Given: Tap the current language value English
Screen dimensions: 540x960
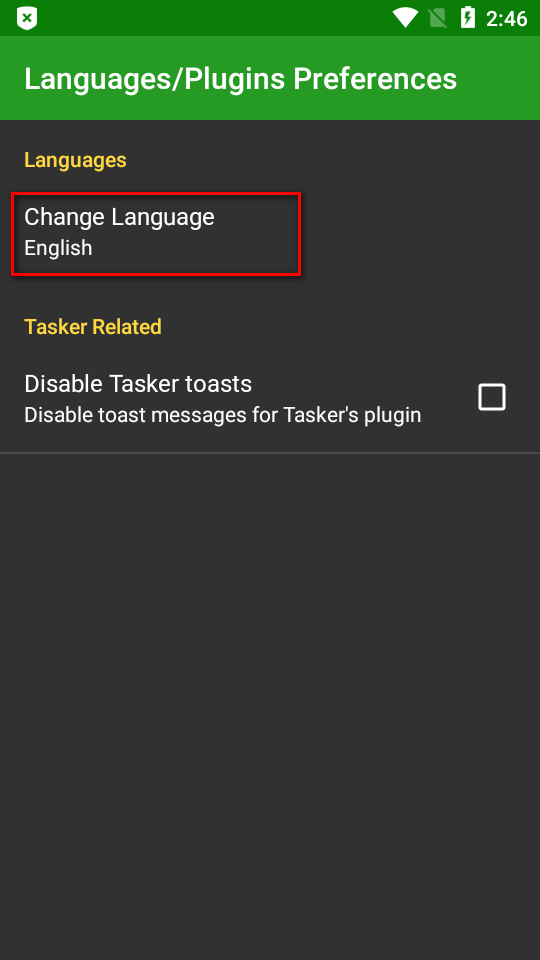Looking at the screenshot, I should click(58, 248).
